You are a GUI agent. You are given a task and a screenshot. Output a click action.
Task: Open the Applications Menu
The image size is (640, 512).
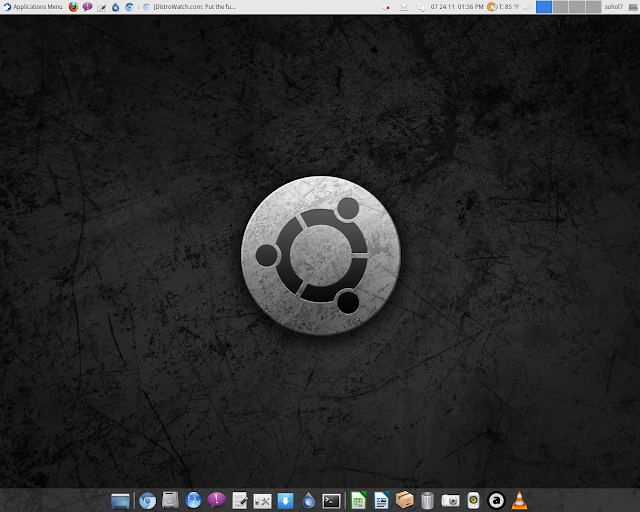point(33,7)
